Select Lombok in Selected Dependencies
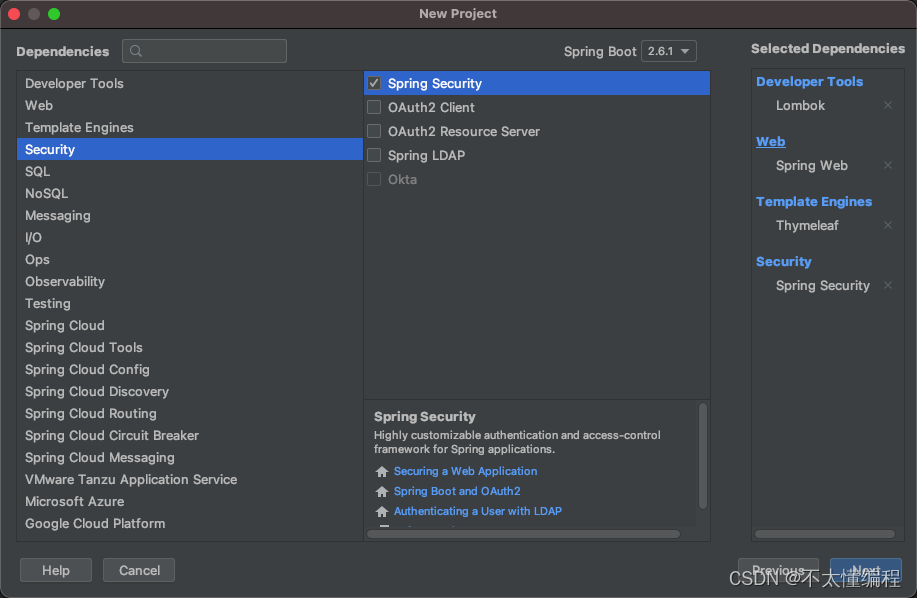The image size is (917, 598). tap(800, 105)
